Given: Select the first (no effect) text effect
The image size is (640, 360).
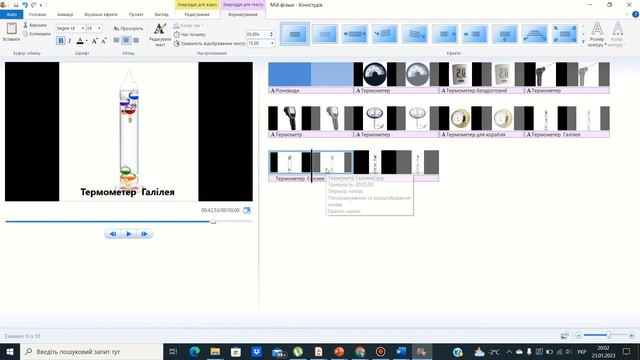Looking at the screenshot, I should 295,34.
